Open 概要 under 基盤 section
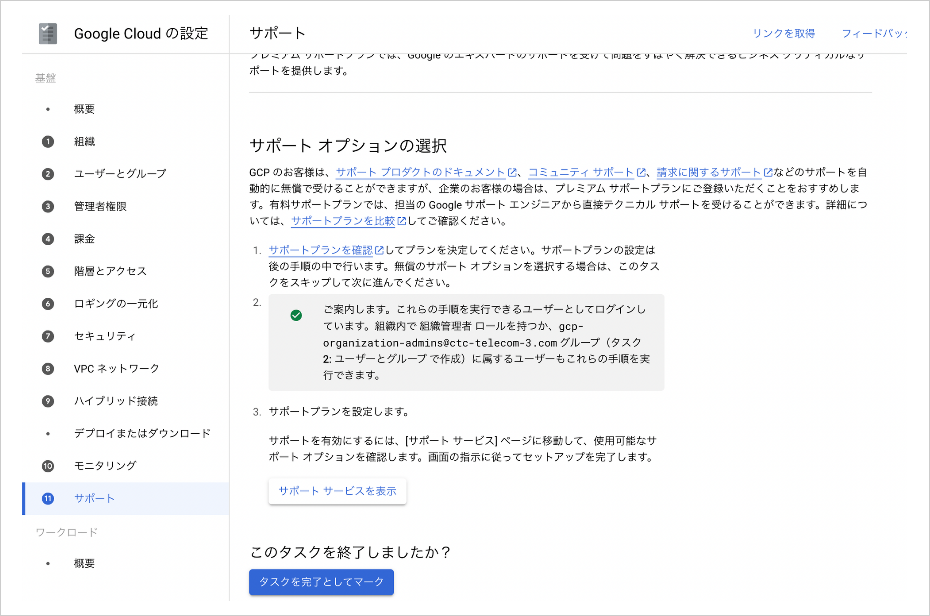This screenshot has width=930, height=616. pyautogui.click(x=84, y=109)
